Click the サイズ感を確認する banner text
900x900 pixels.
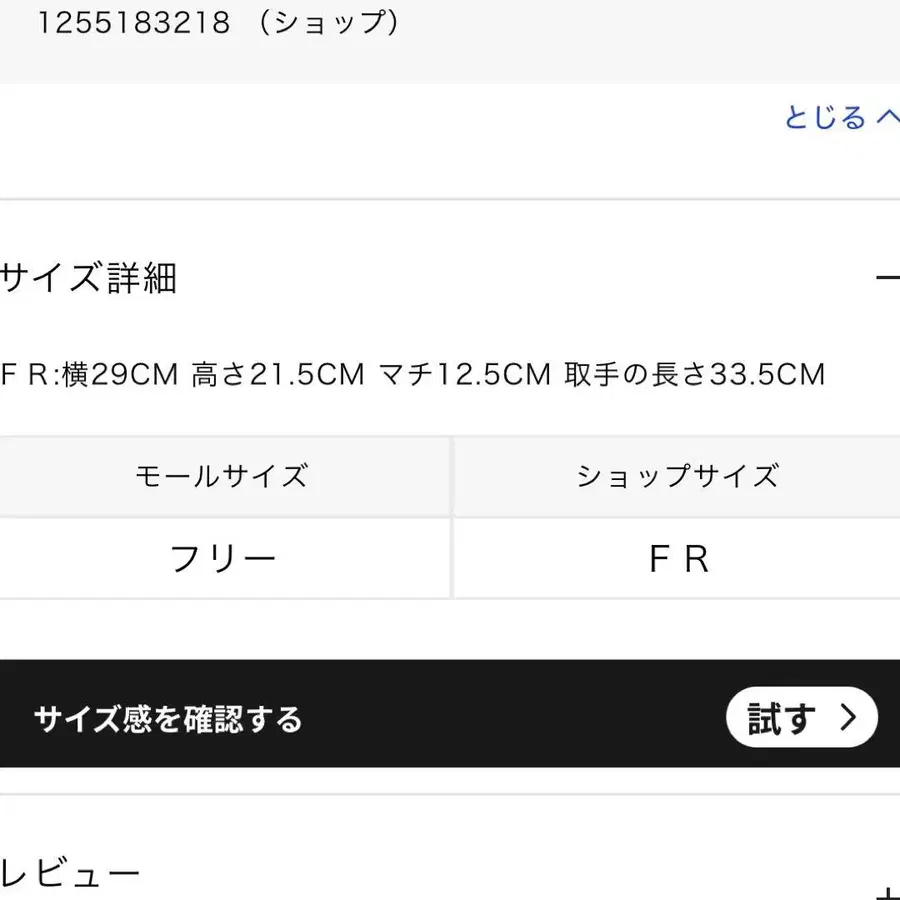pos(168,719)
